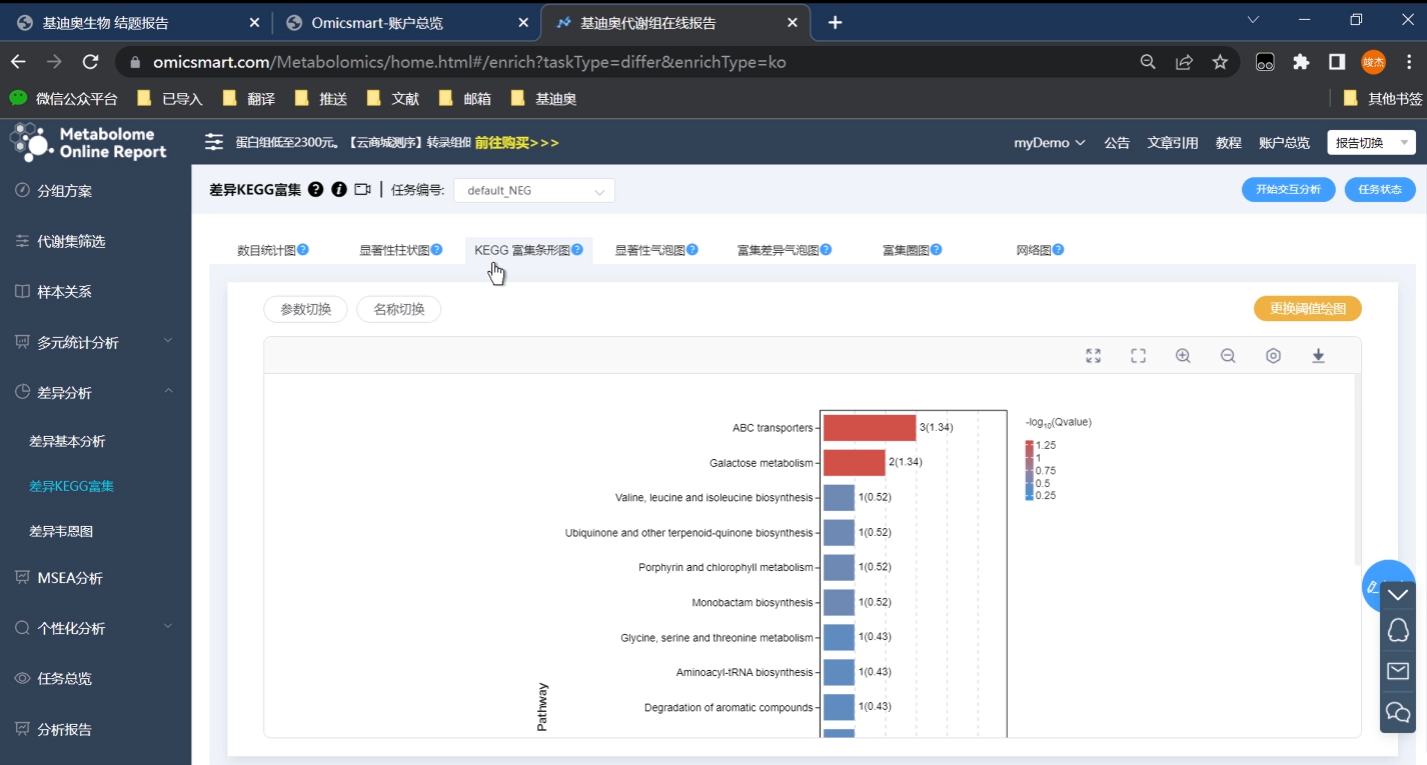Switch to the 数目统计图 tab

pos(266,250)
